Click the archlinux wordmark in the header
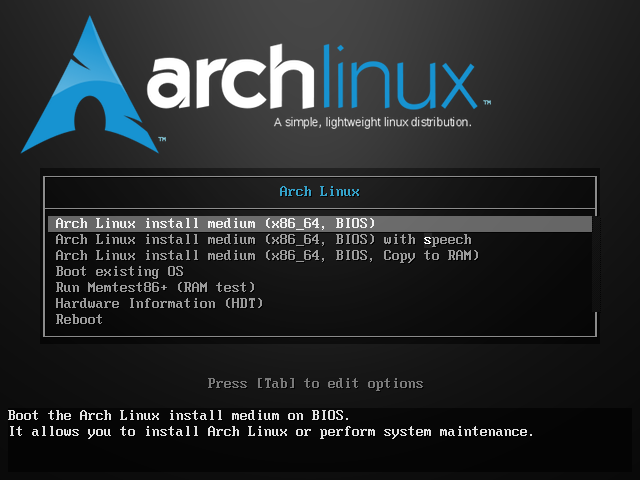 tap(312, 78)
